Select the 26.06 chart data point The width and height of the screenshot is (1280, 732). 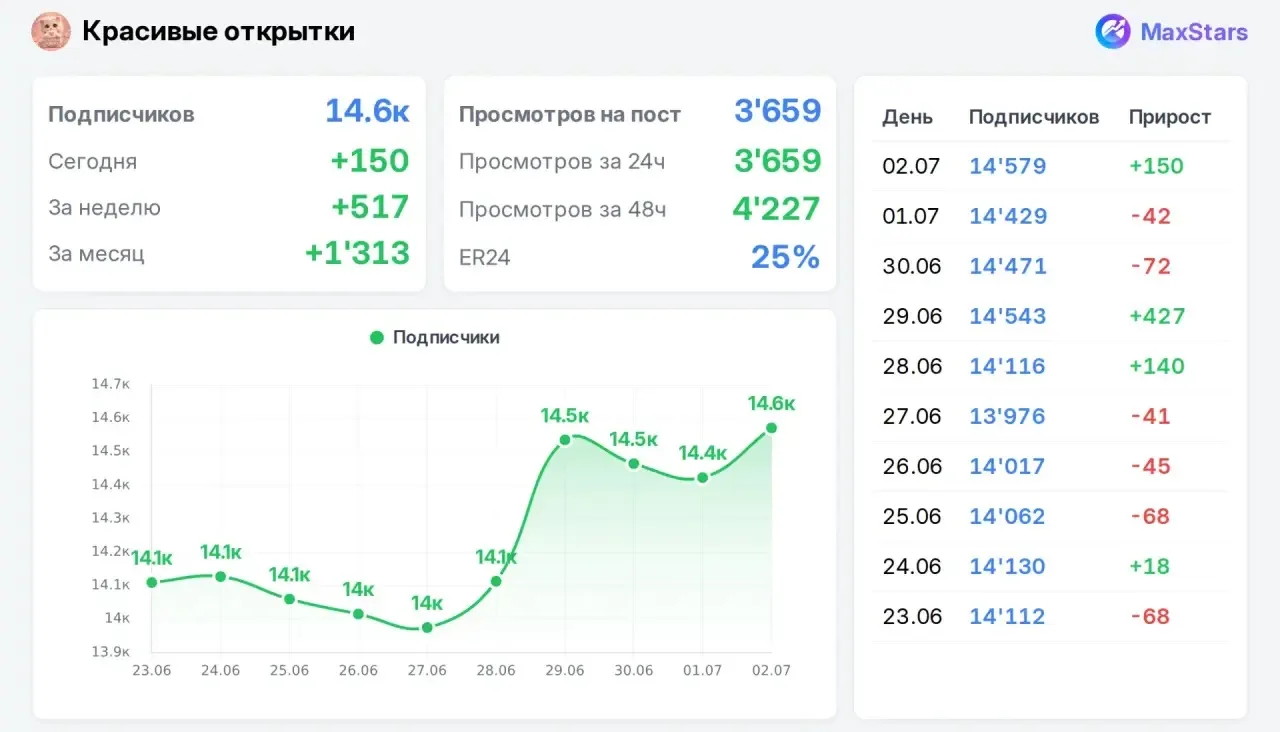click(358, 614)
